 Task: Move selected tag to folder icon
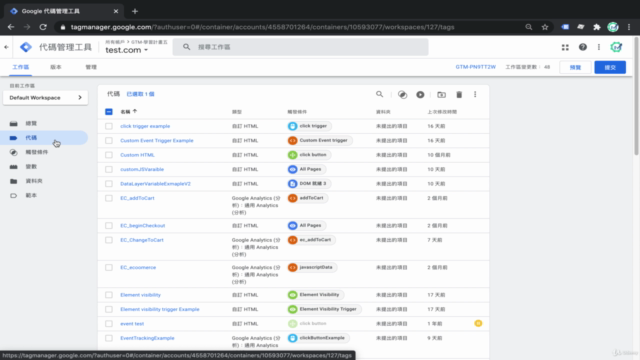441,95
